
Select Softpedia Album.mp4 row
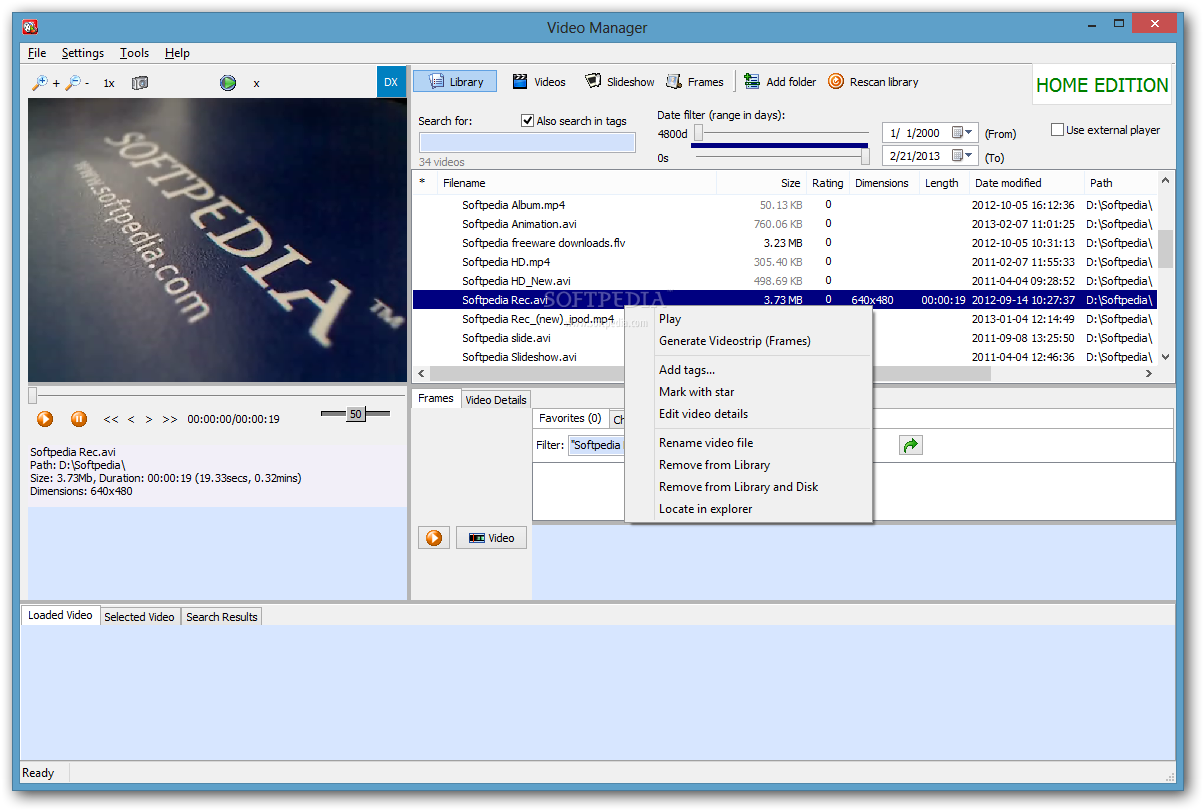point(785,205)
